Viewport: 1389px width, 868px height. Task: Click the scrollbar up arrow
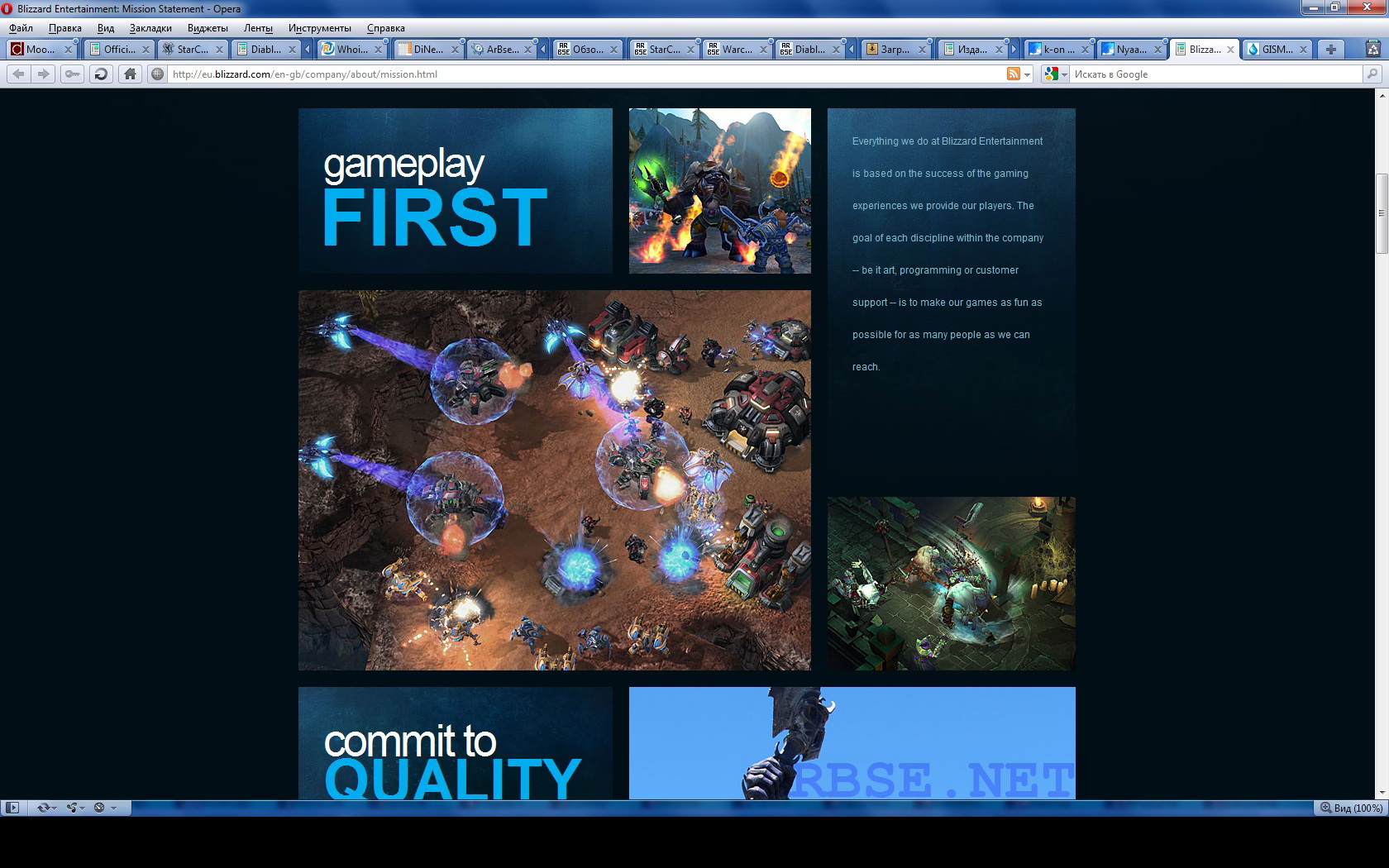pos(1381,96)
